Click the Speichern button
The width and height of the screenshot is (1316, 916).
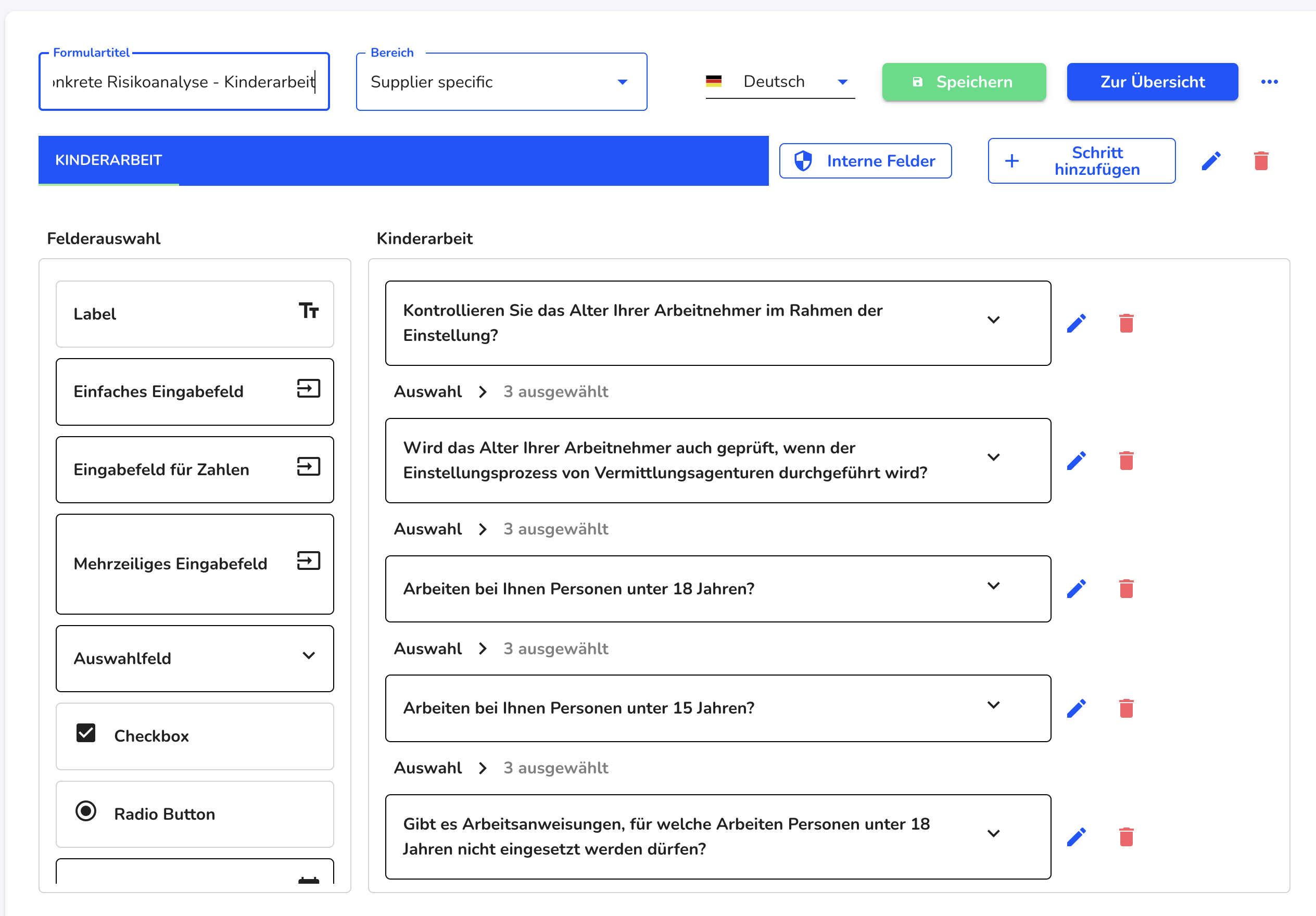coord(964,82)
